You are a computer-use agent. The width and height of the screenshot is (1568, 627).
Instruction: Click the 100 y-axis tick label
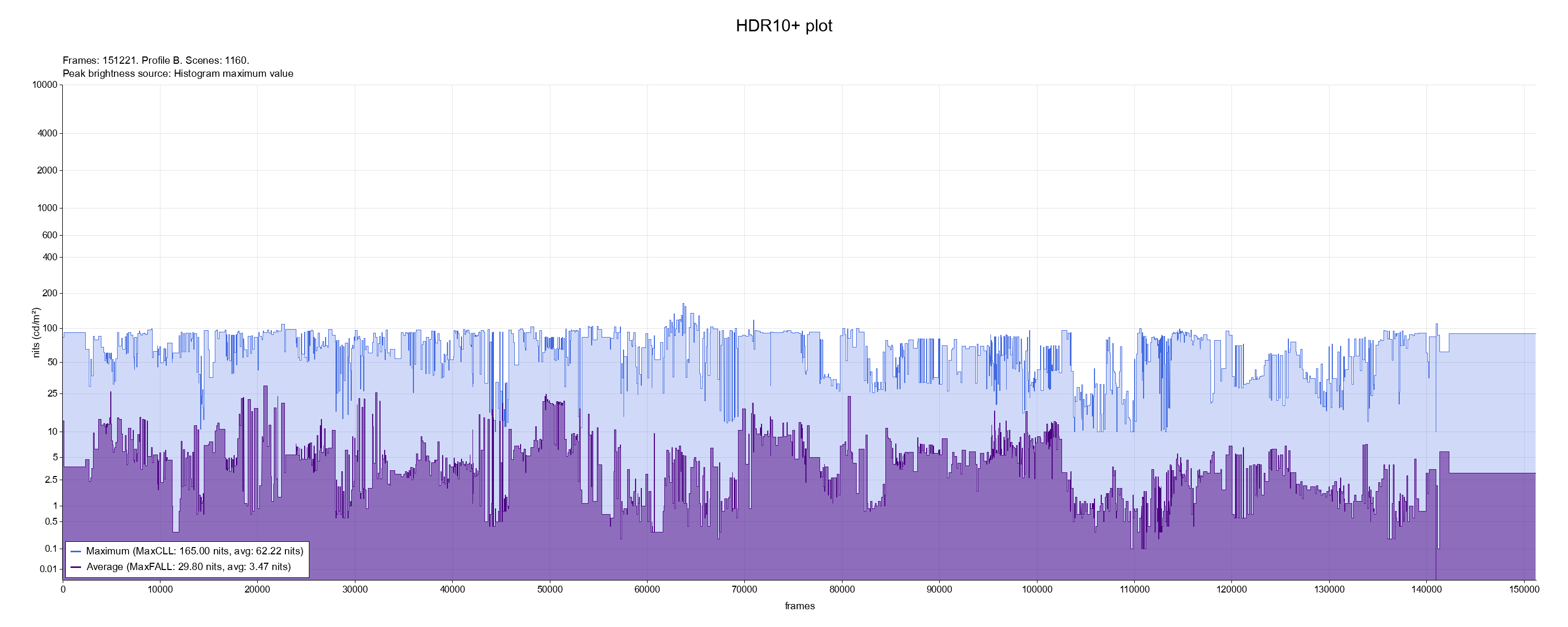(49, 329)
